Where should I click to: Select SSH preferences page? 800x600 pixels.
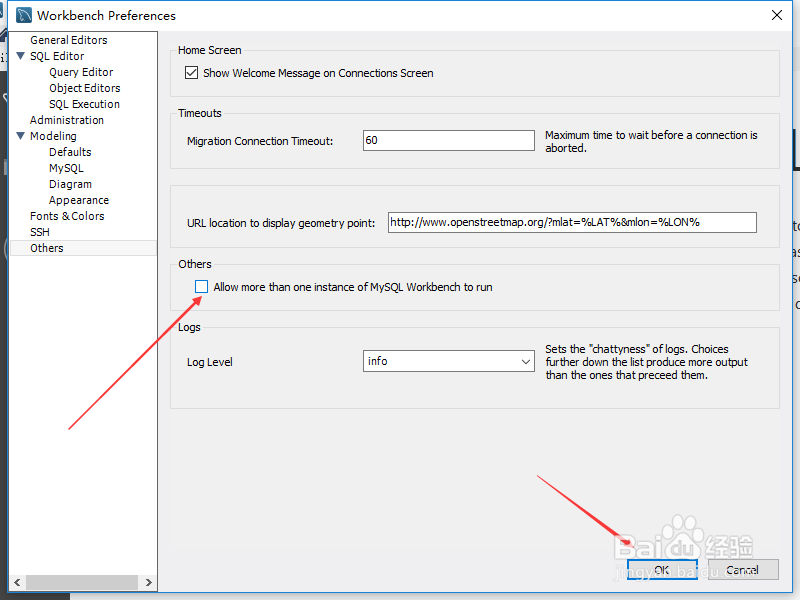[x=40, y=232]
